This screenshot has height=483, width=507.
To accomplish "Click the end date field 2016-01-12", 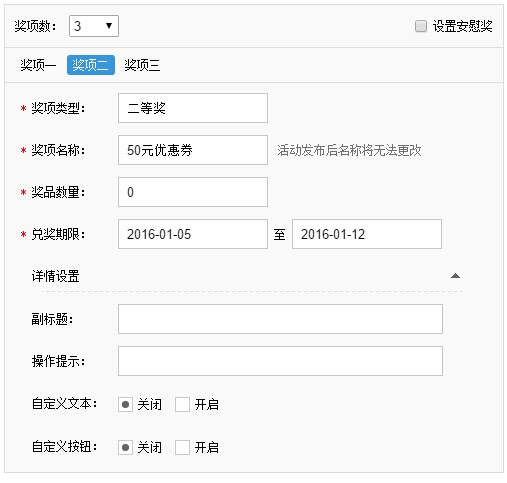I will (x=367, y=234).
